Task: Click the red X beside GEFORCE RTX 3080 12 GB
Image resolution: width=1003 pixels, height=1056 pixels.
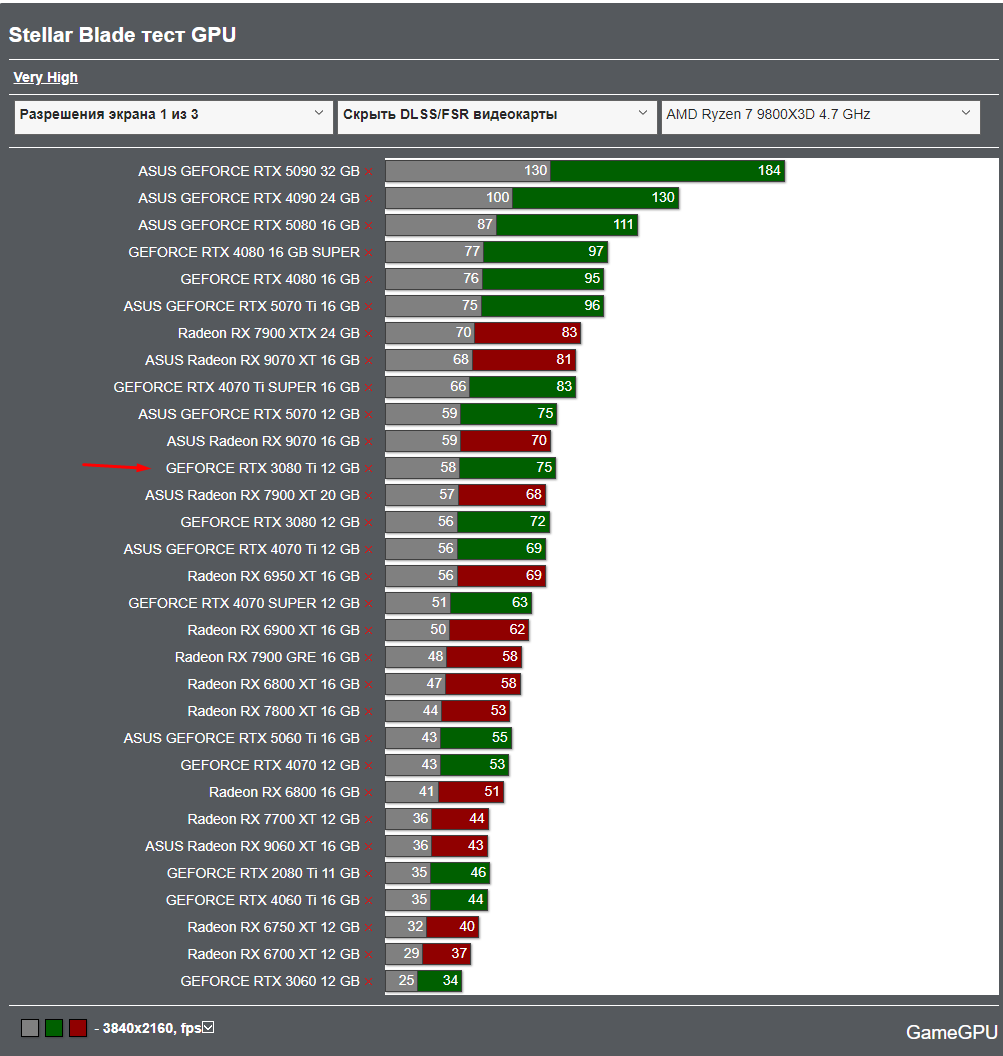Action: click(x=369, y=523)
